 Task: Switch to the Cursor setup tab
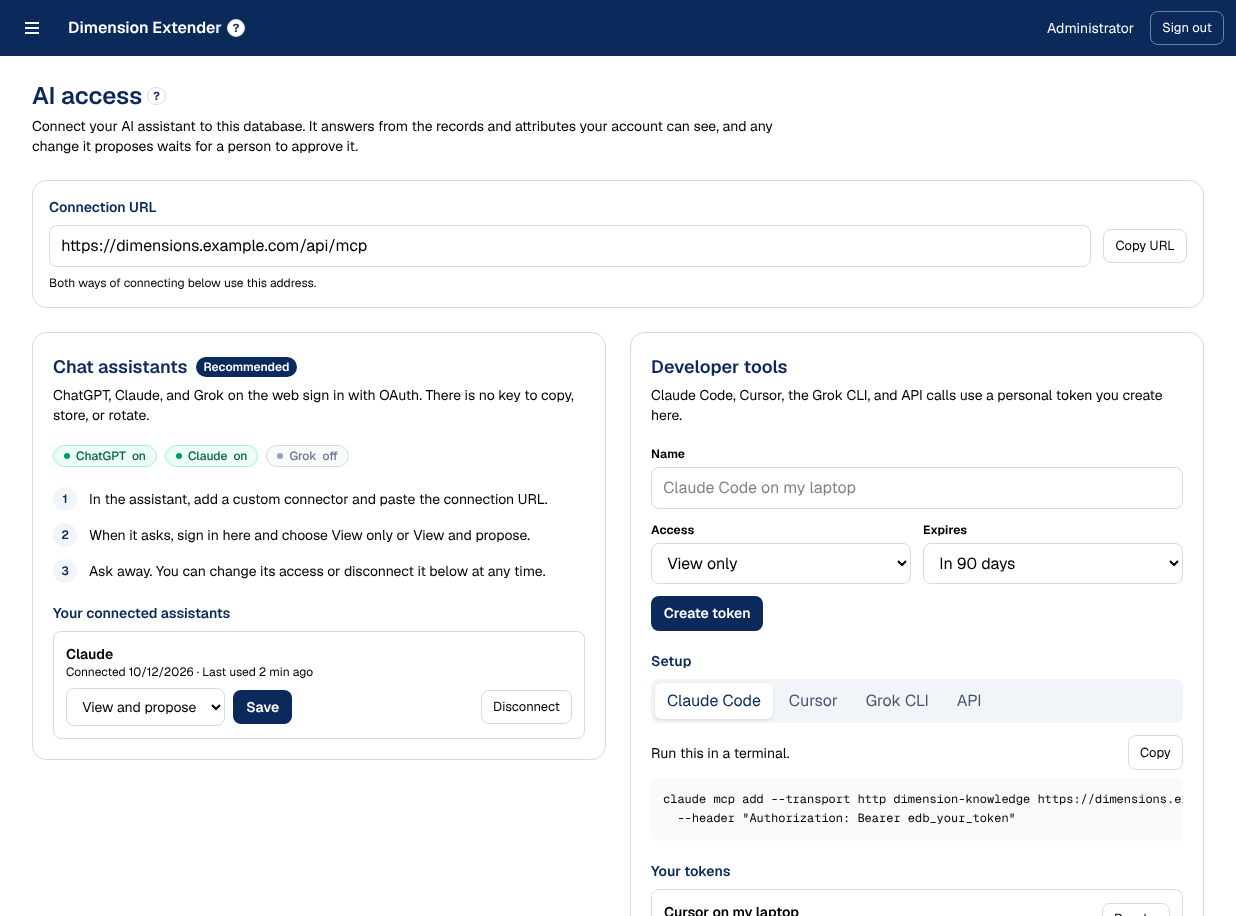(813, 701)
